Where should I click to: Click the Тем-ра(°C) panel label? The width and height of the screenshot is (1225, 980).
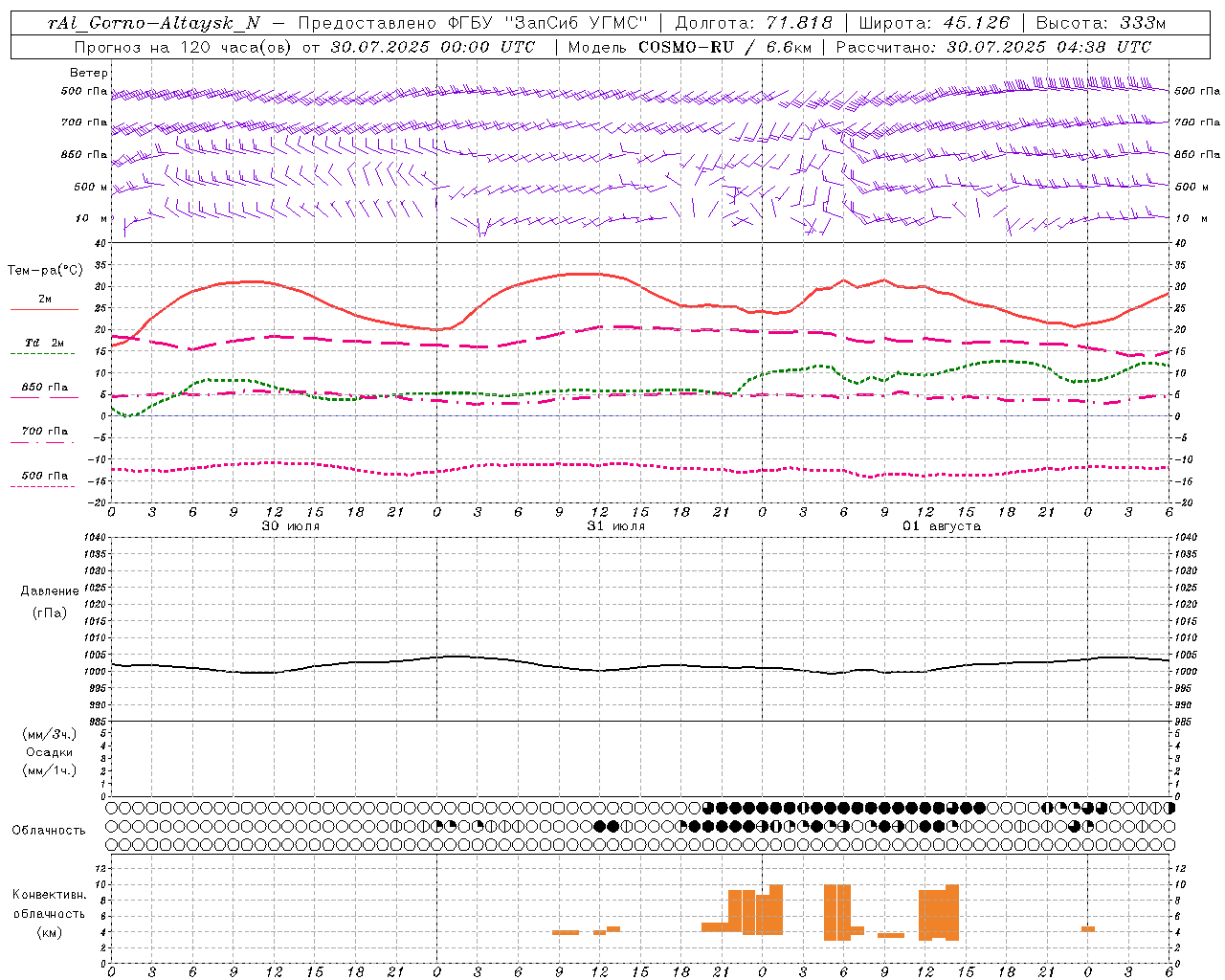45,271
